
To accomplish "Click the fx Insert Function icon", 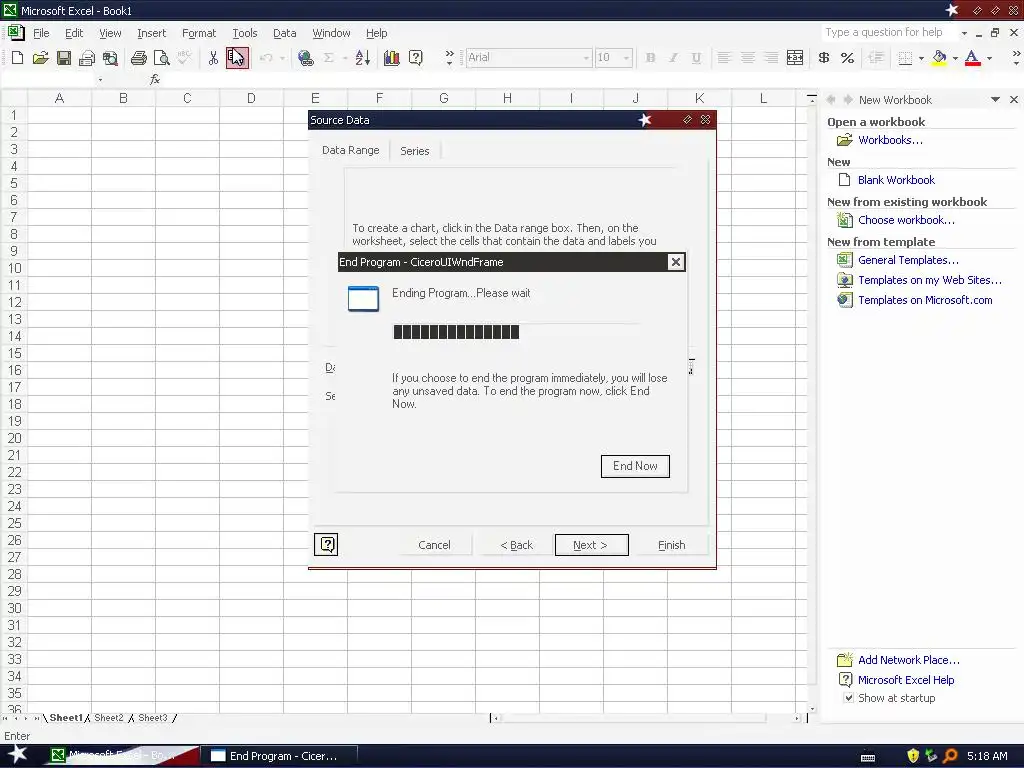I will (x=155, y=79).
